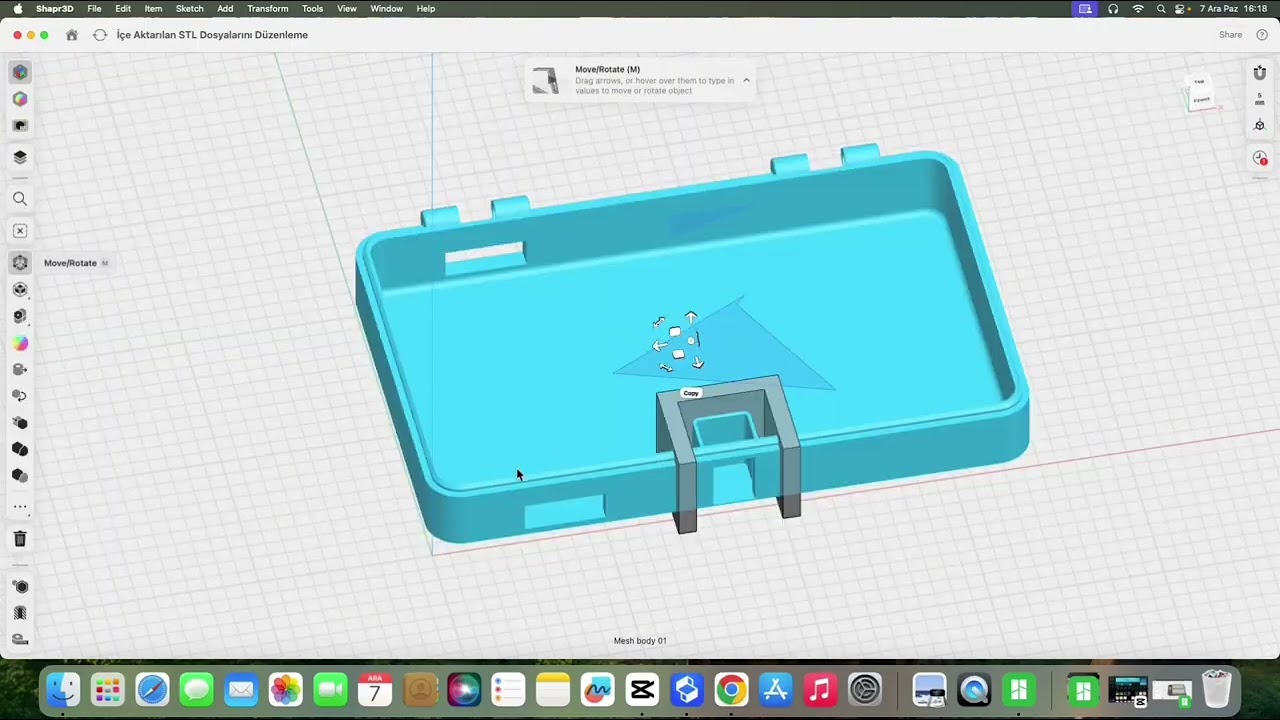This screenshot has width=1280, height=720.
Task: Click the document title İçe Aktarılan STL Dosyalarını Düzenleme
Action: point(212,35)
